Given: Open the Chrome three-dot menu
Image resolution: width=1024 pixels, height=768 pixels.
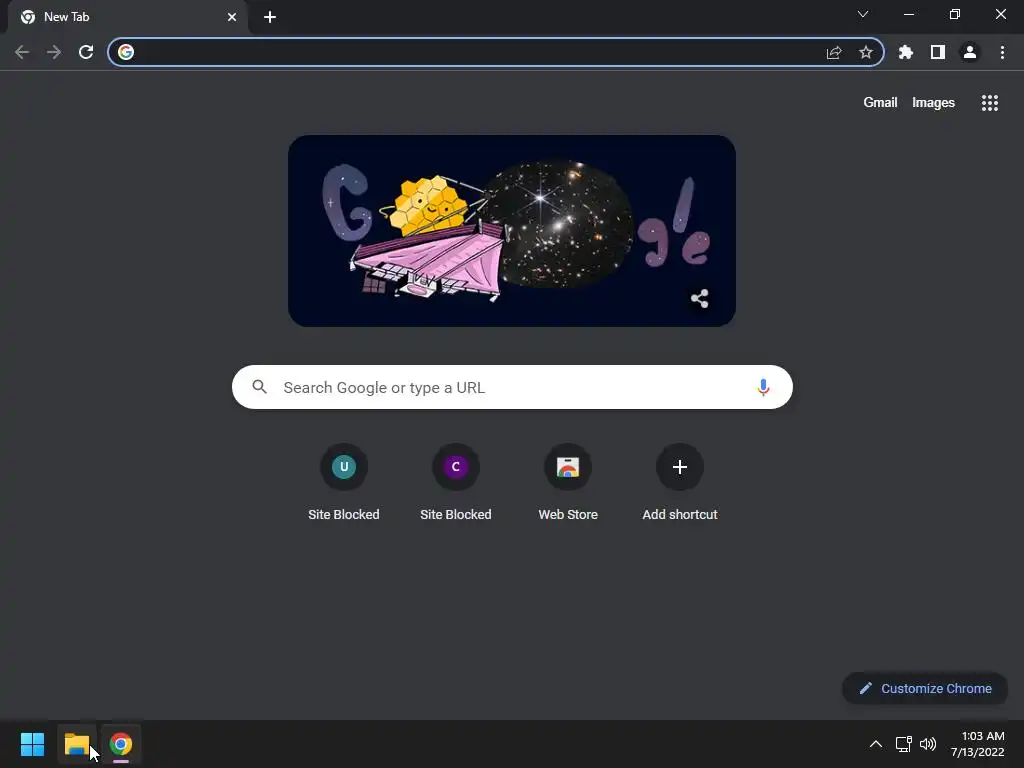Looking at the screenshot, I should (x=1002, y=52).
